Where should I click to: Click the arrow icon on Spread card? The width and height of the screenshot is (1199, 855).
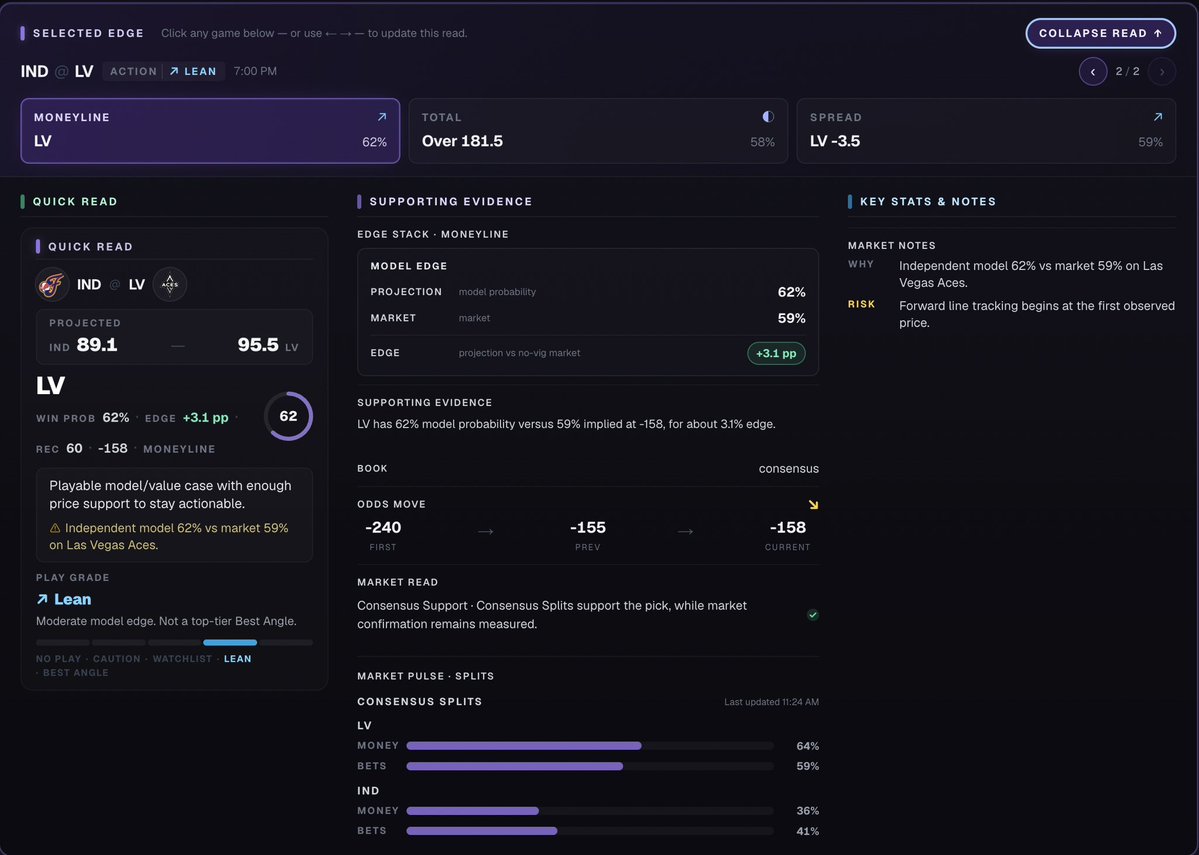pyautogui.click(x=1158, y=117)
